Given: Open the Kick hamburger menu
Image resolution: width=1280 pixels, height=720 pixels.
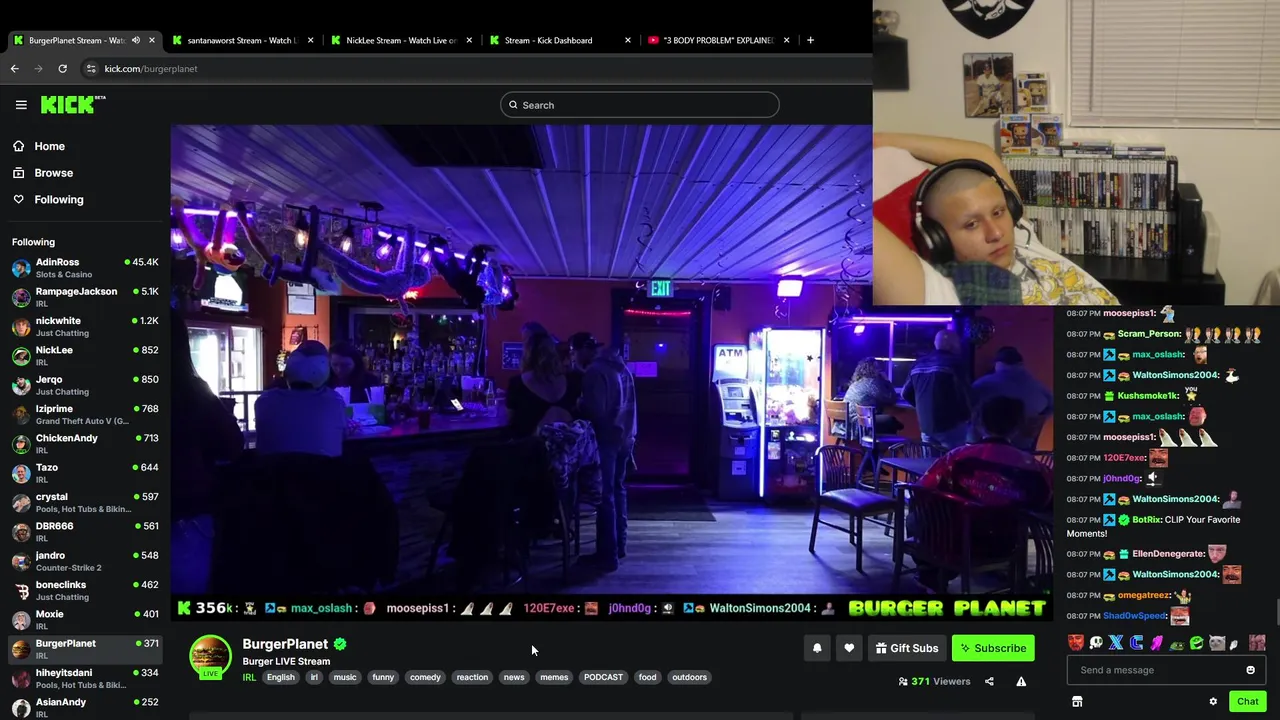Looking at the screenshot, I should click(x=21, y=104).
